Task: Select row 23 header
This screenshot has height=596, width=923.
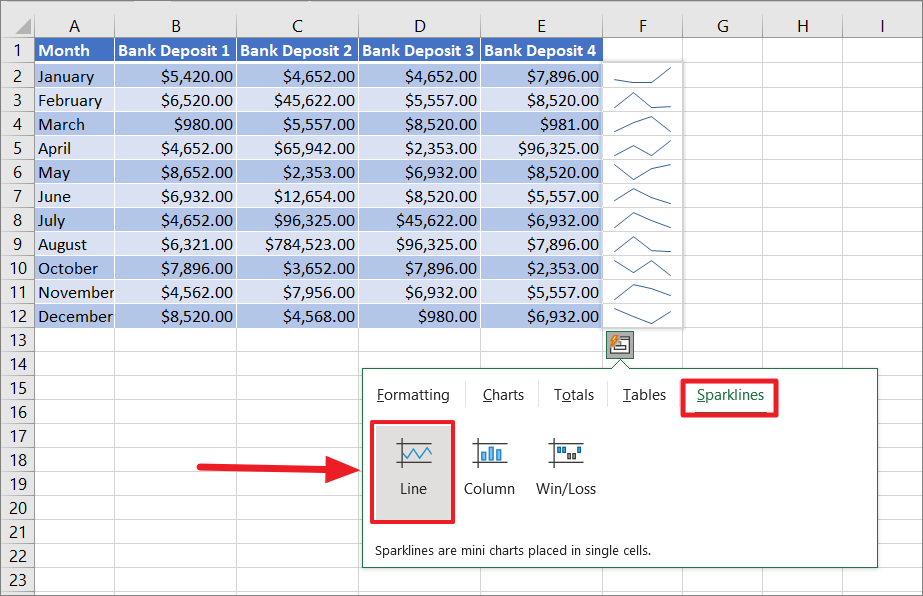Action: [18, 580]
